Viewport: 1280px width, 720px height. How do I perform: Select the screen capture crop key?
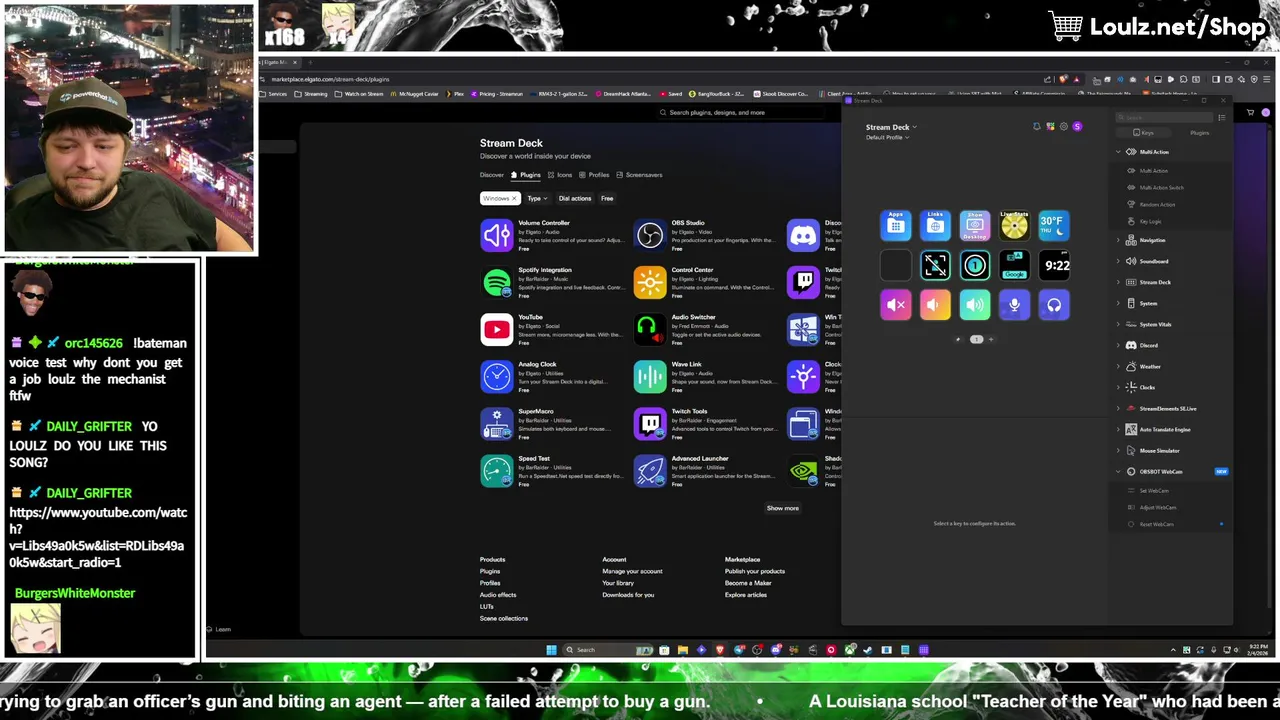pyautogui.click(x=935, y=265)
